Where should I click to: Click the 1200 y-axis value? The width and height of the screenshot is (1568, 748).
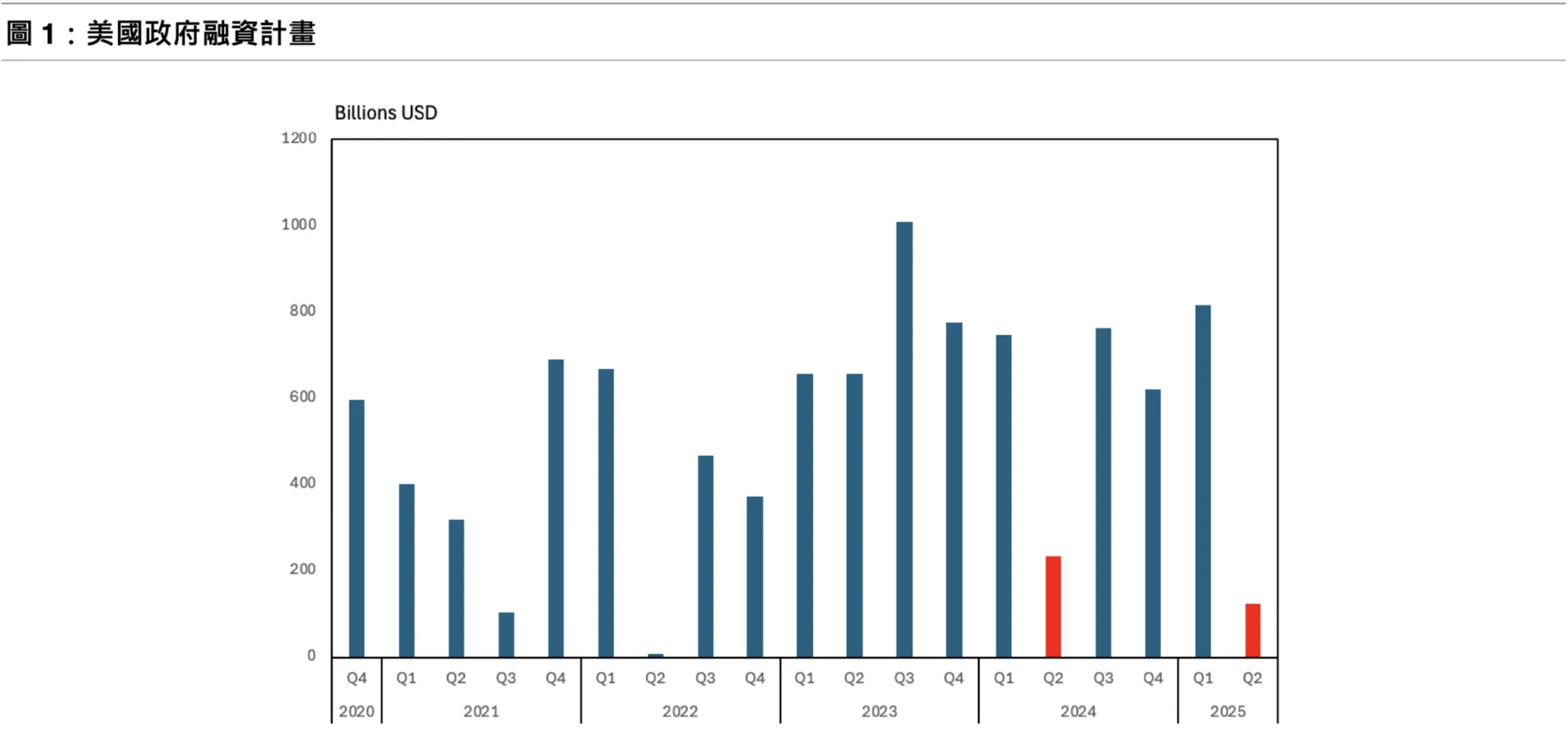tap(298, 138)
